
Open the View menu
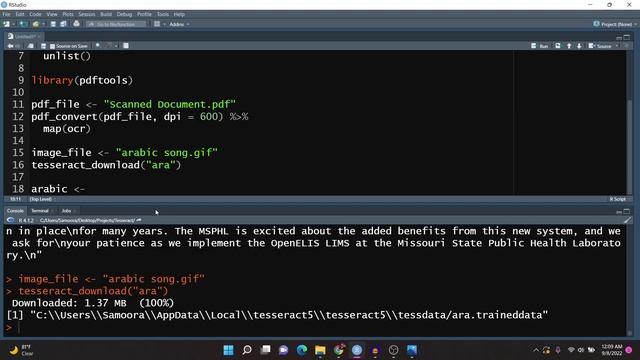(x=52, y=14)
